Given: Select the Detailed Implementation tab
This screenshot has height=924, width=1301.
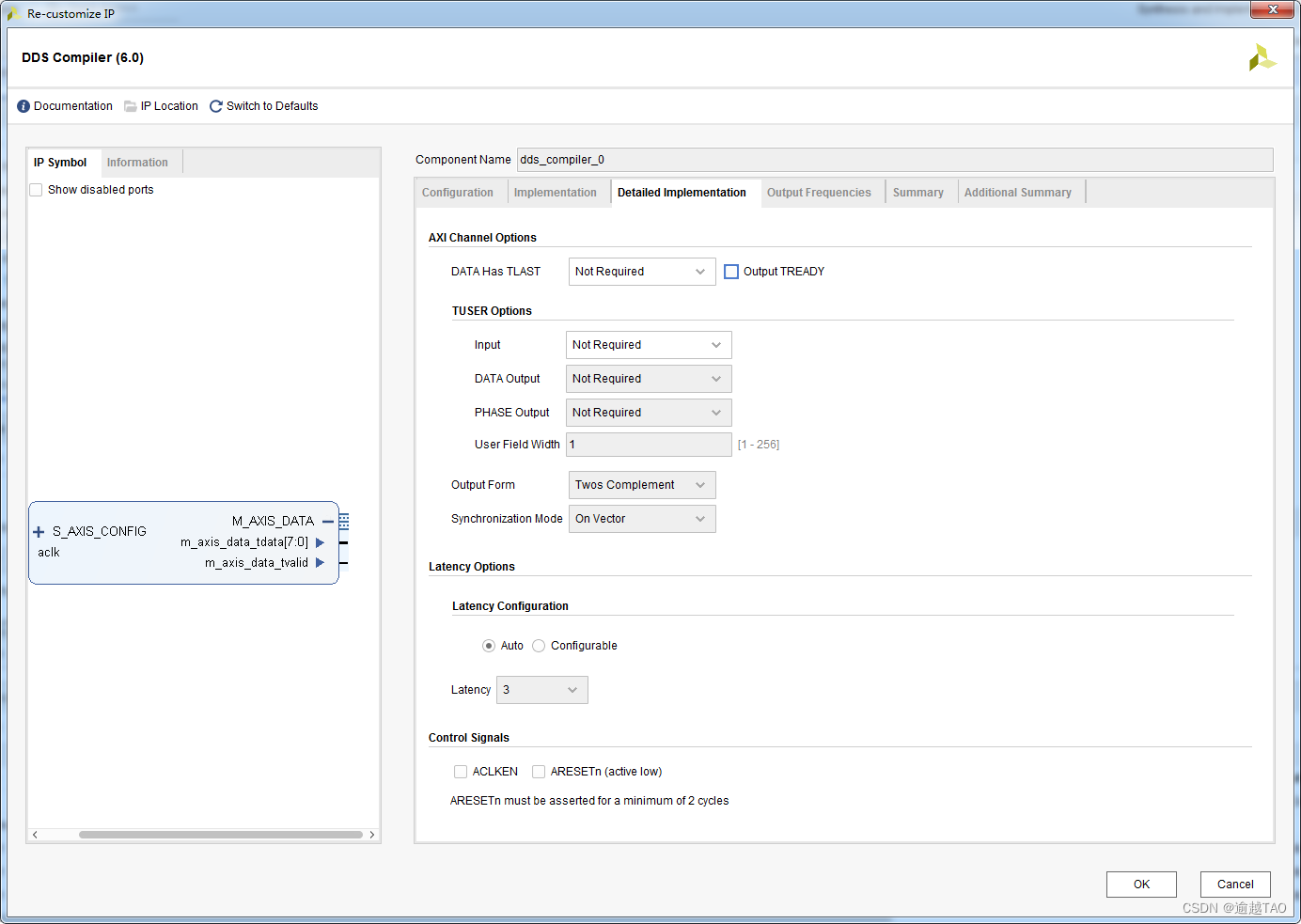Looking at the screenshot, I should [x=682, y=193].
